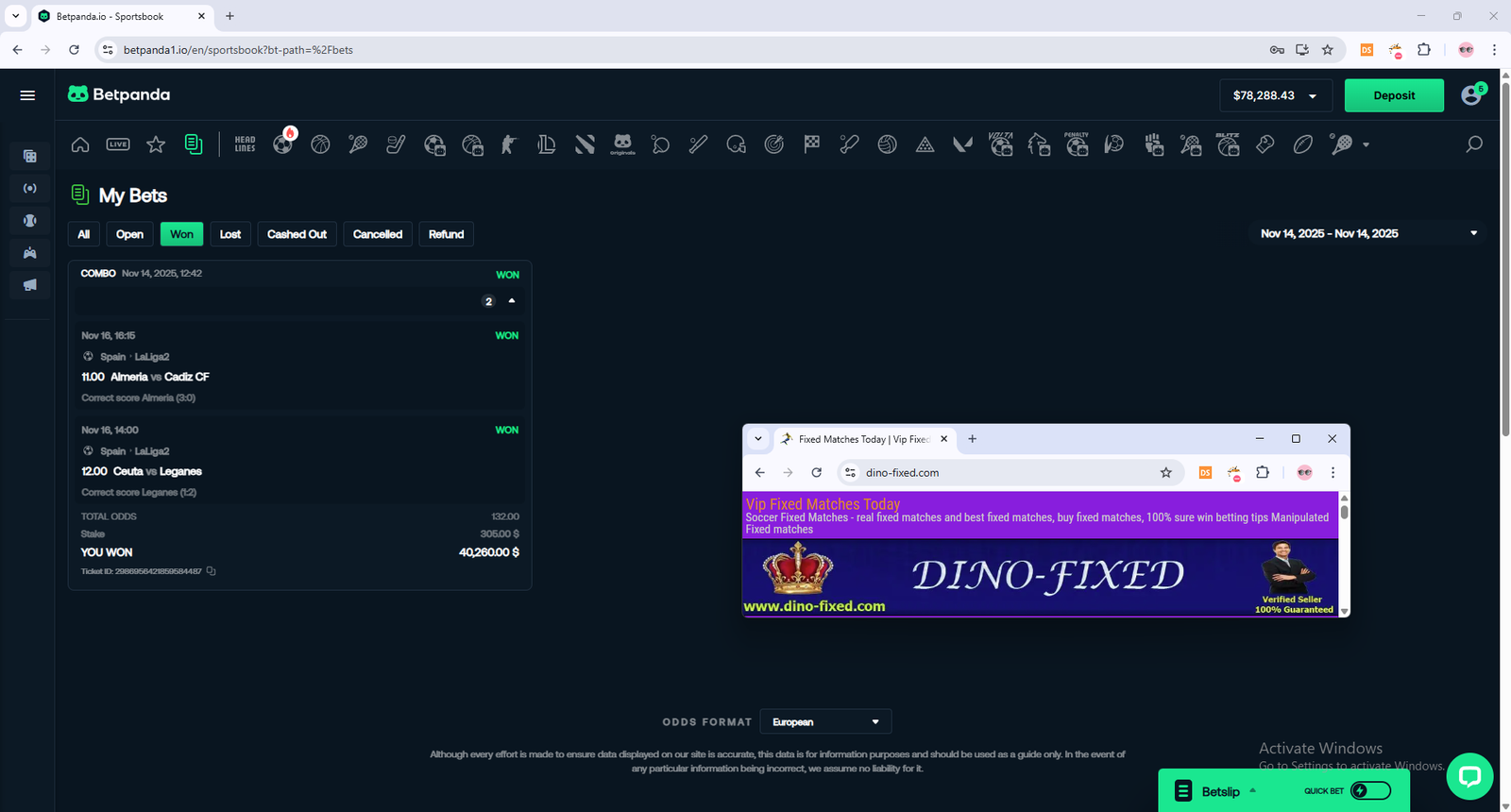
Task: Open the Tennis sport icon
Action: click(358, 144)
